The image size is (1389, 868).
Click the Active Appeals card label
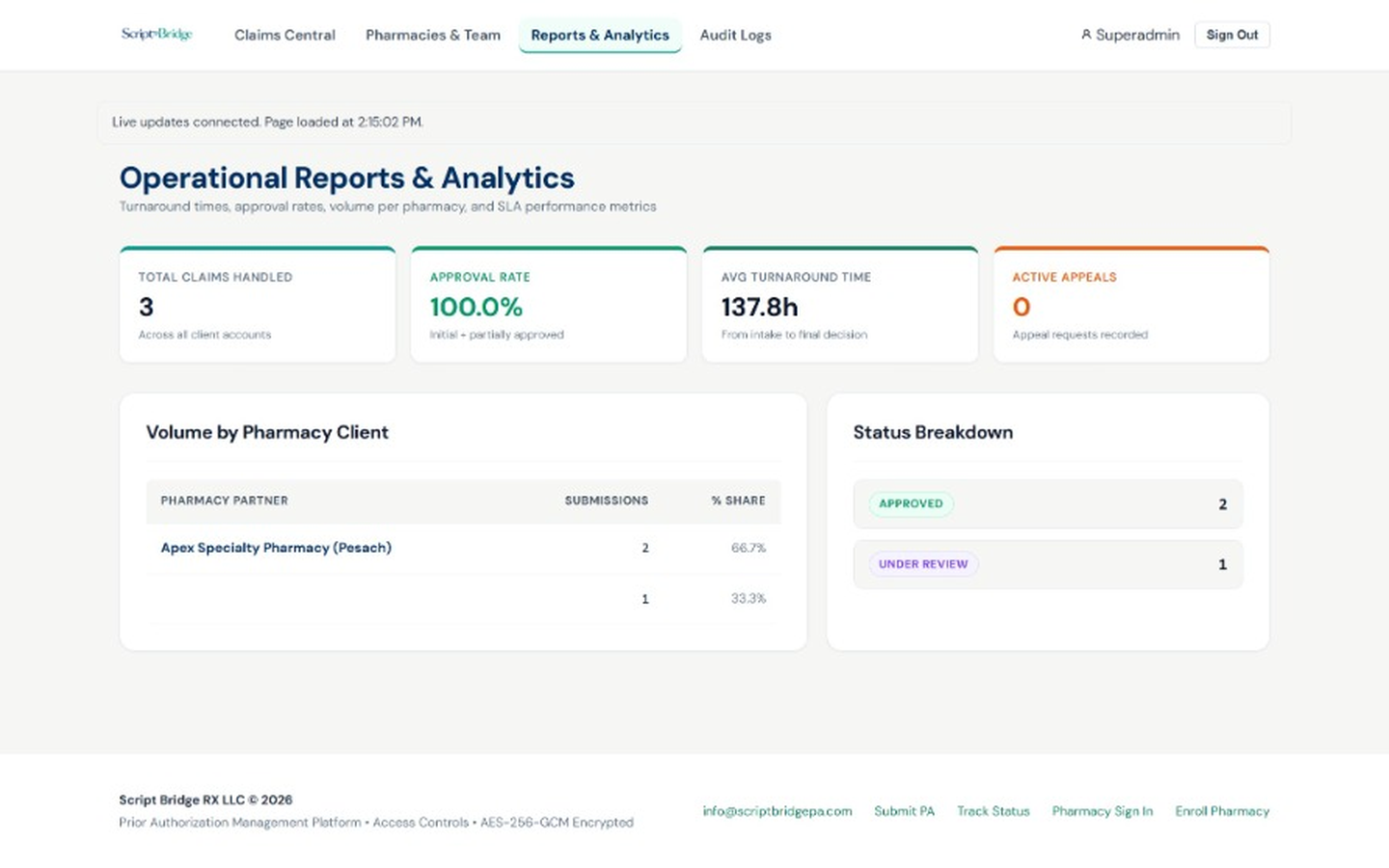tap(1064, 277)
